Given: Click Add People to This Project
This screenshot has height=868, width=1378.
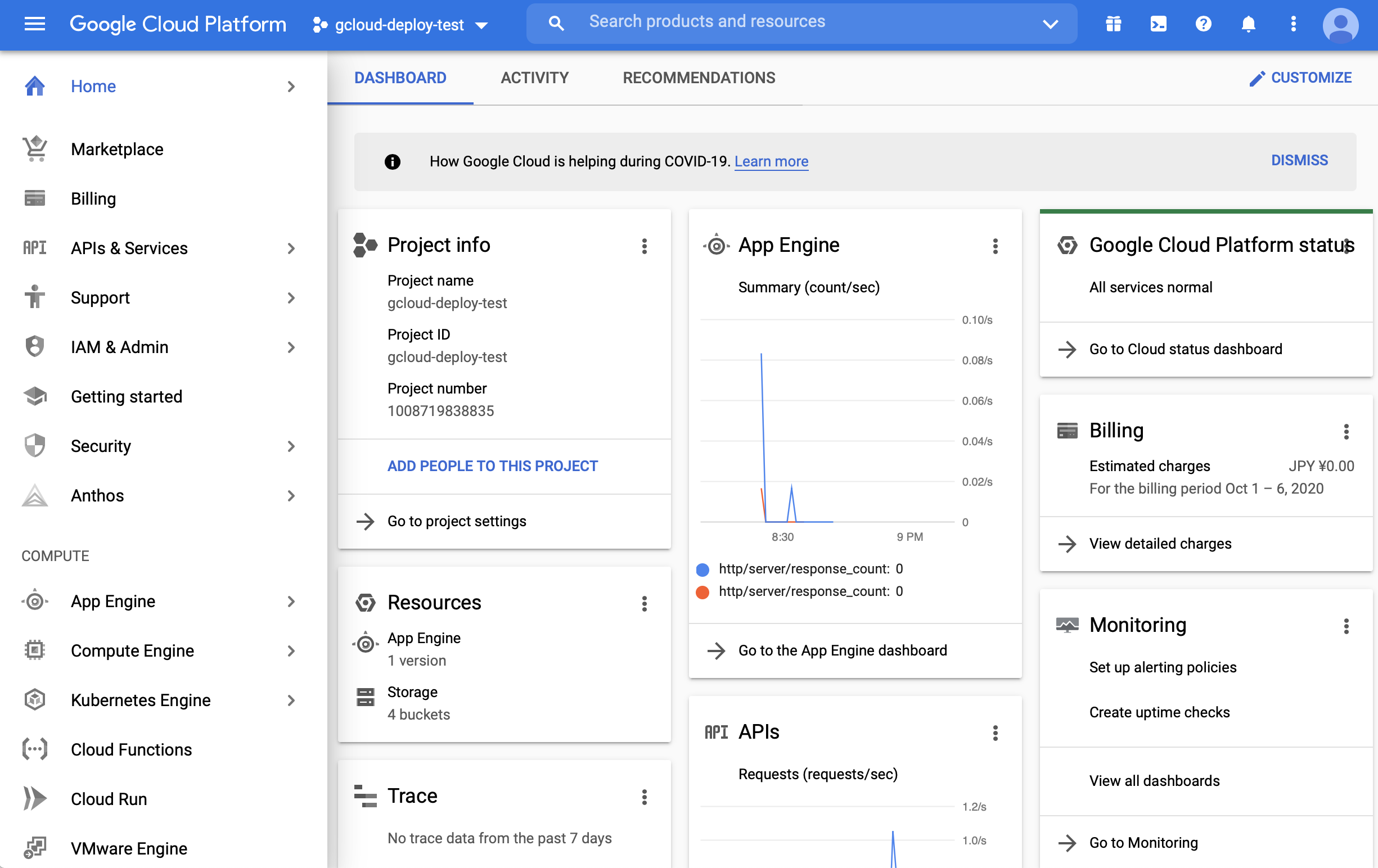Looking at the screenshot, I should pyautogui.click(x=492, y=466).
